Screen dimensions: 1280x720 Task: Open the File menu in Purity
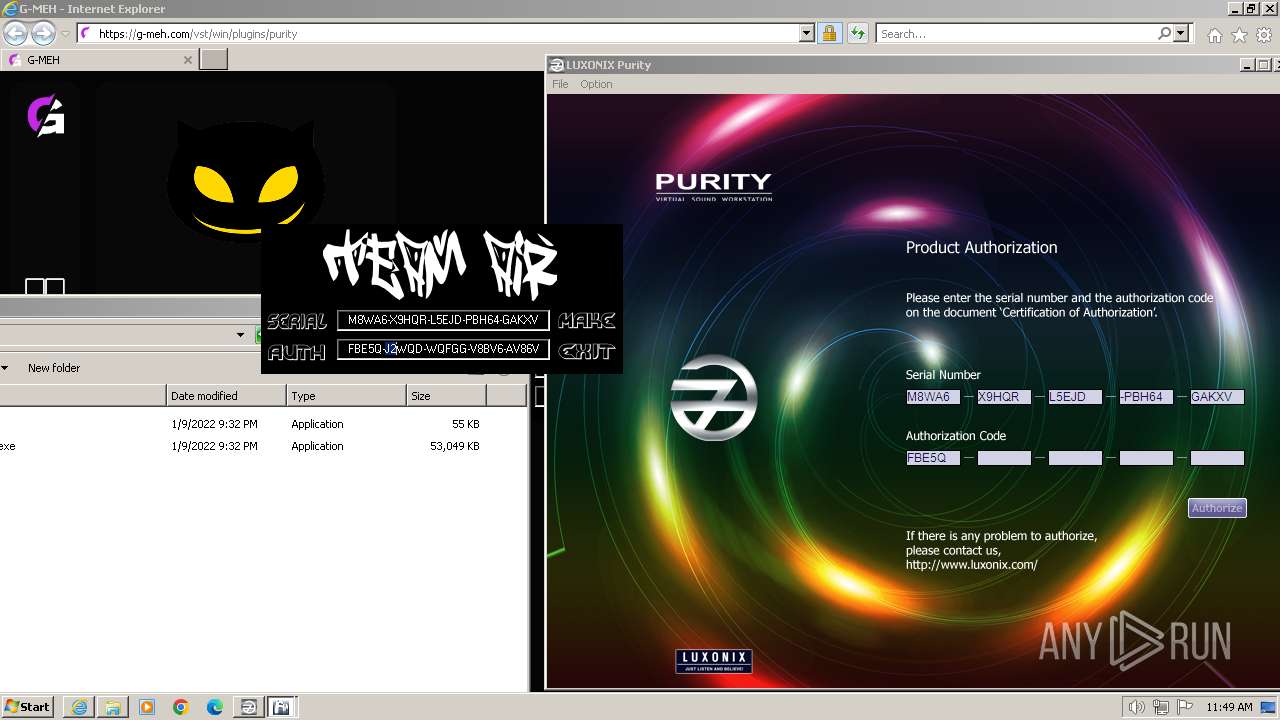pos(560,84)
